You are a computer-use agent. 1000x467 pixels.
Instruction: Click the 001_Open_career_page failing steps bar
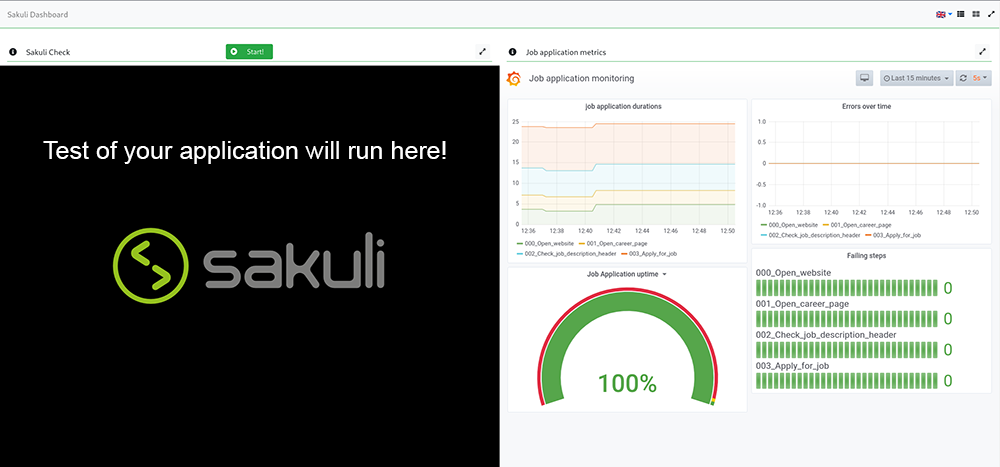pos(846,318)
